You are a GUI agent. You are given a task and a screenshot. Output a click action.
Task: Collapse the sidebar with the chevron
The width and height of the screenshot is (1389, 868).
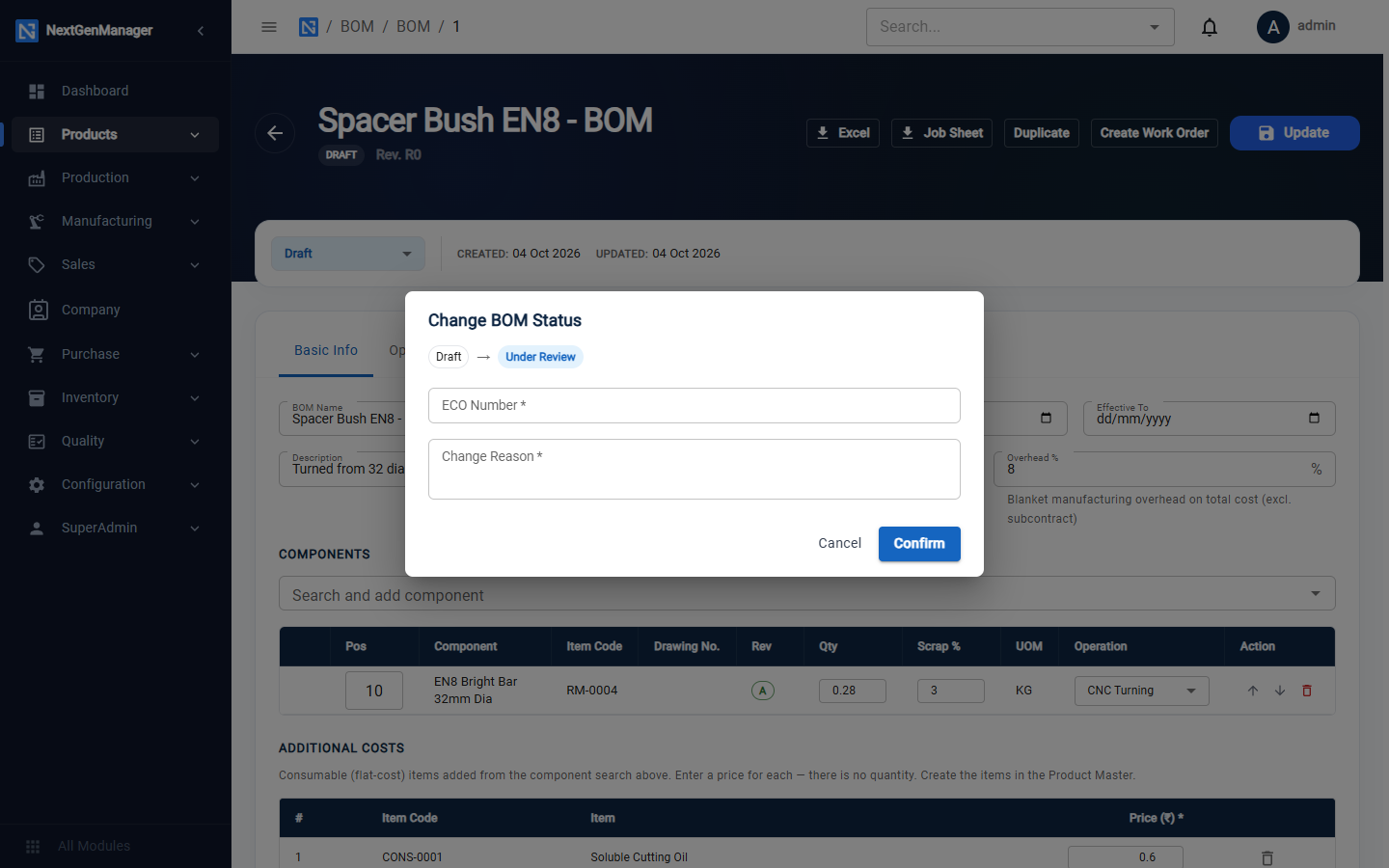[x=201, y=31]
